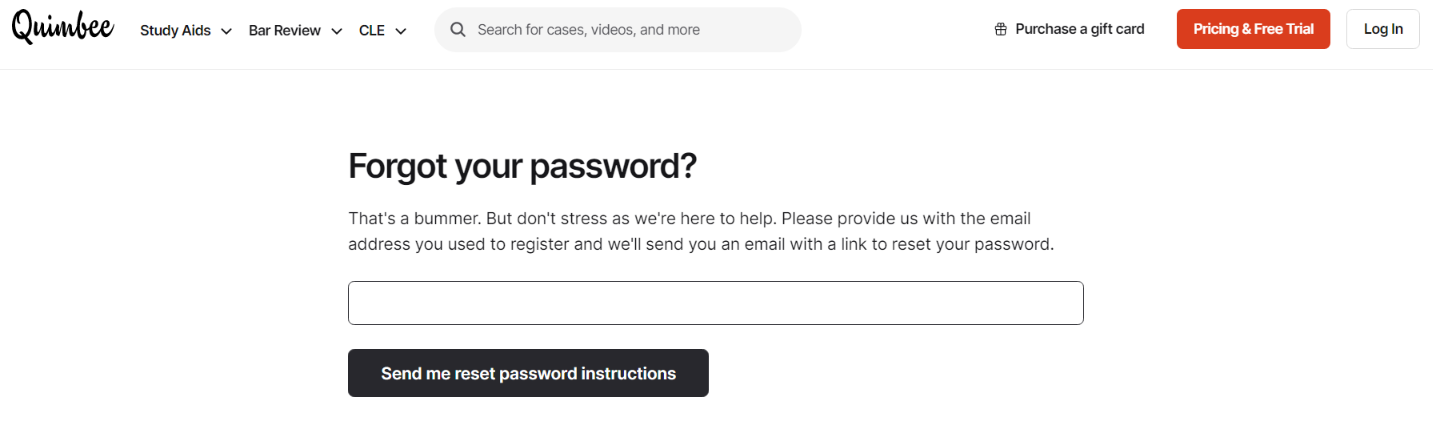Viewport: 1433px width, 443px height.
Task: Click the 'That's a bummer' text line
Action: tap(689, 218)
